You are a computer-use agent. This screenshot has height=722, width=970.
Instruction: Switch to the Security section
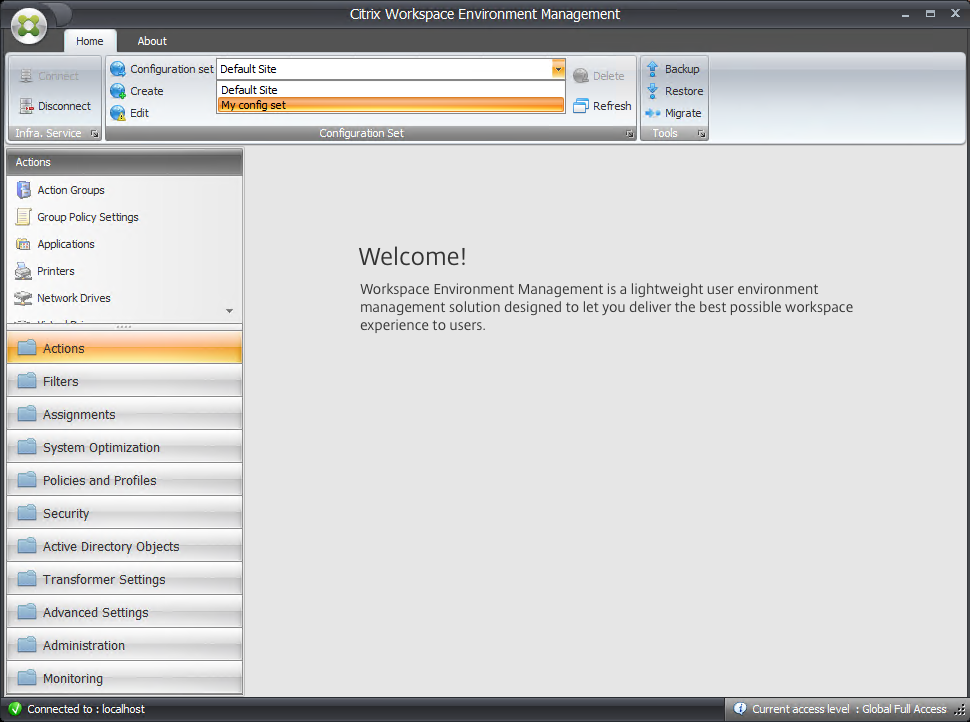point(124,513)
